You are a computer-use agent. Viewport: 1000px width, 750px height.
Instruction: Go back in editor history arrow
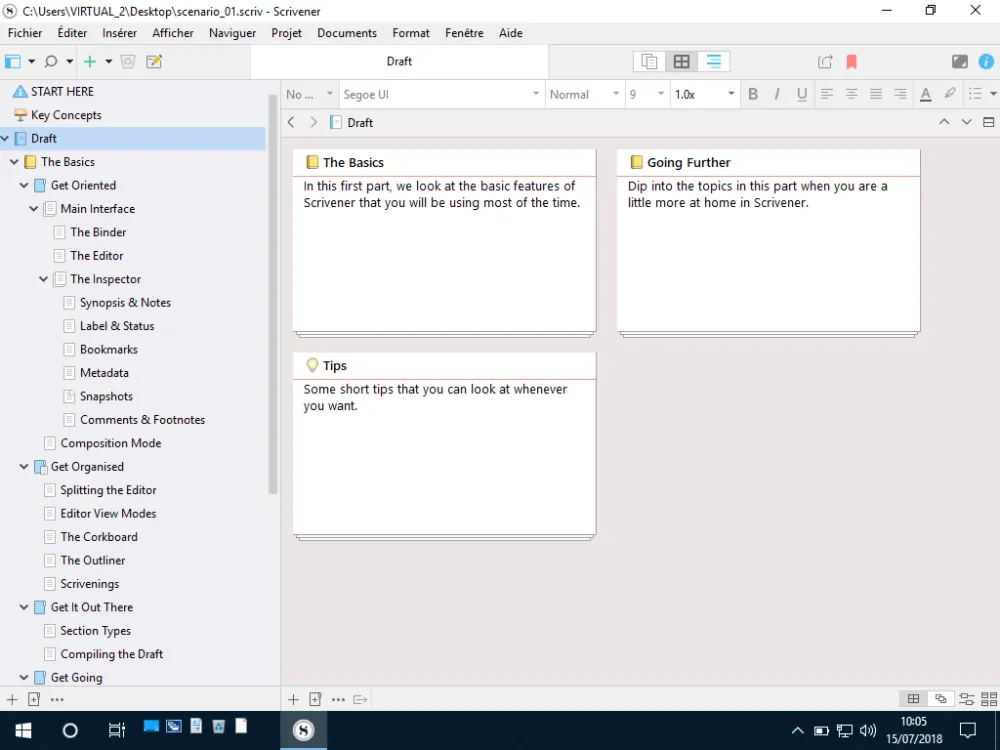click(x=291, y=122)
